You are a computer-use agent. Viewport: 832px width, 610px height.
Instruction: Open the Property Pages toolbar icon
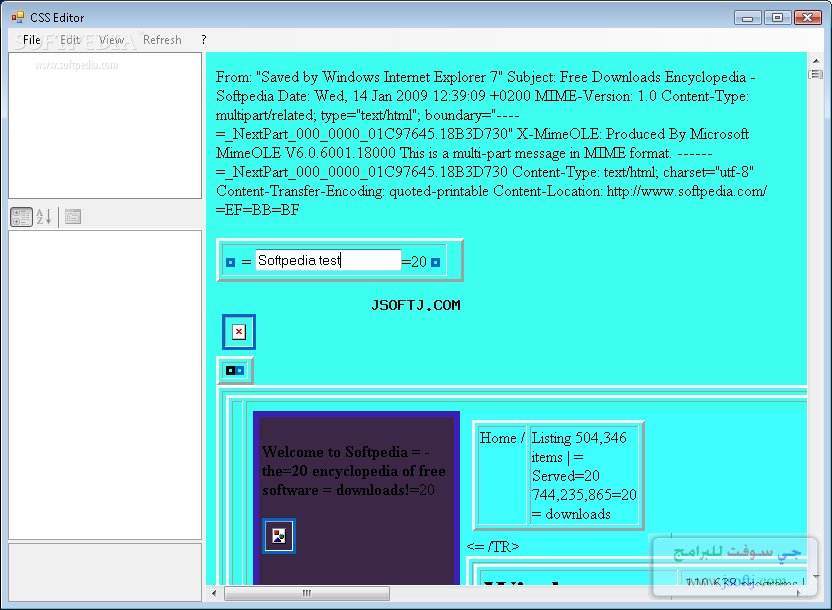click(x=73, y=216)
